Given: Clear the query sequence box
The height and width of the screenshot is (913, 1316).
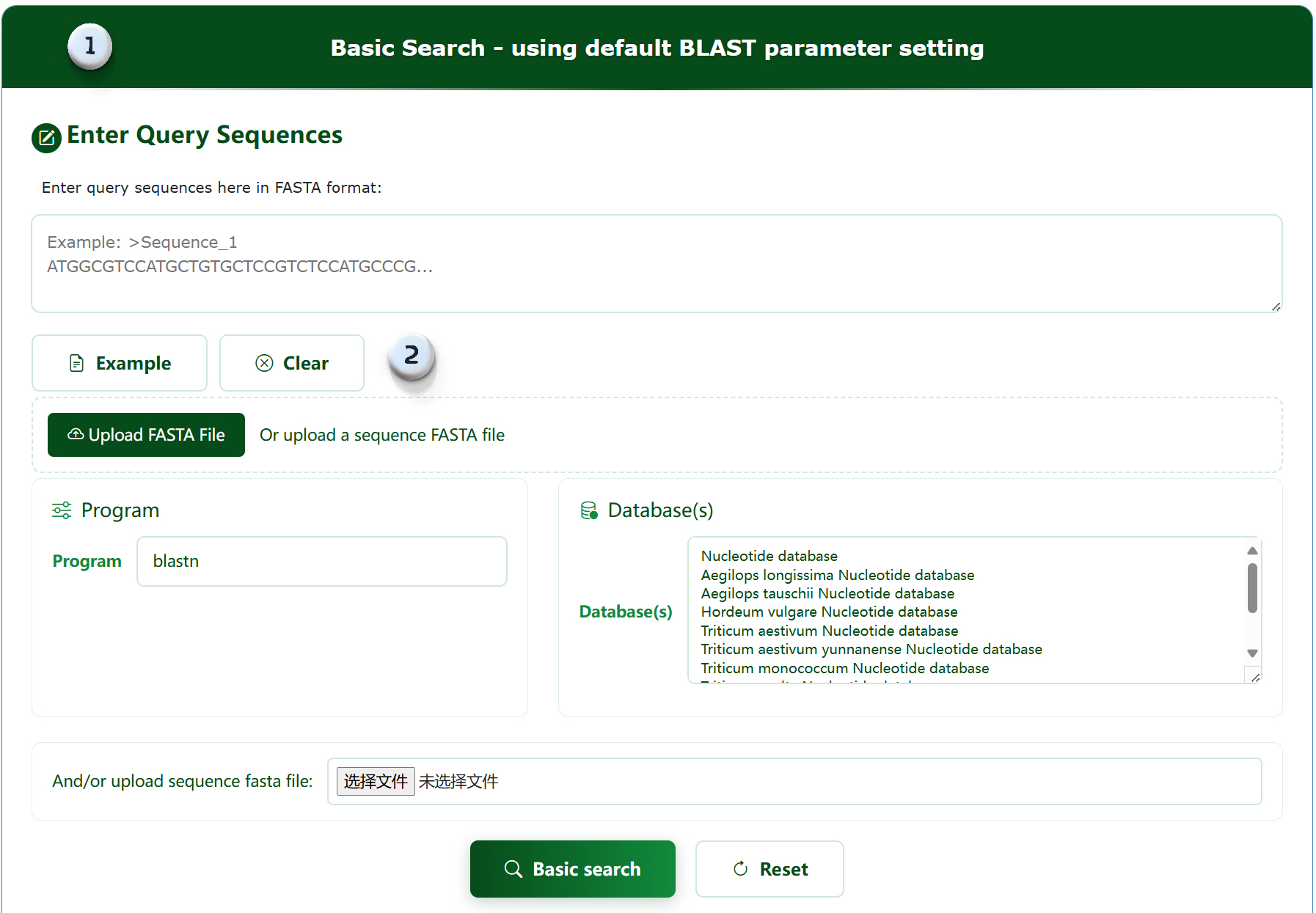Looking at the screenshot, I should click(x=292, y=363).
